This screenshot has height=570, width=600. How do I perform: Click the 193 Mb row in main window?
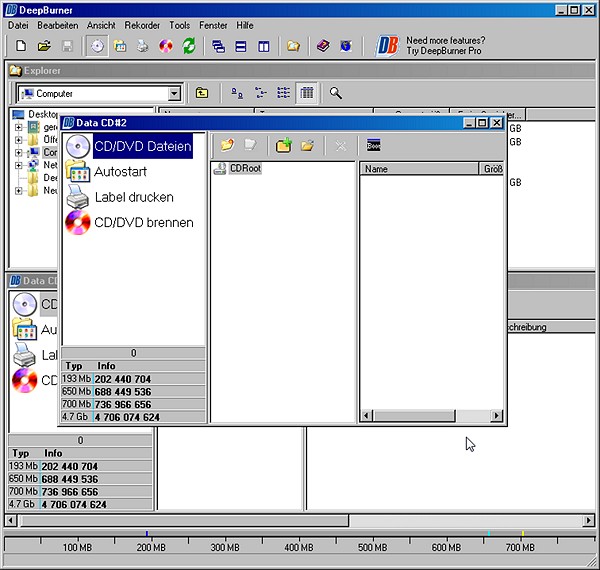coord(80,466)
